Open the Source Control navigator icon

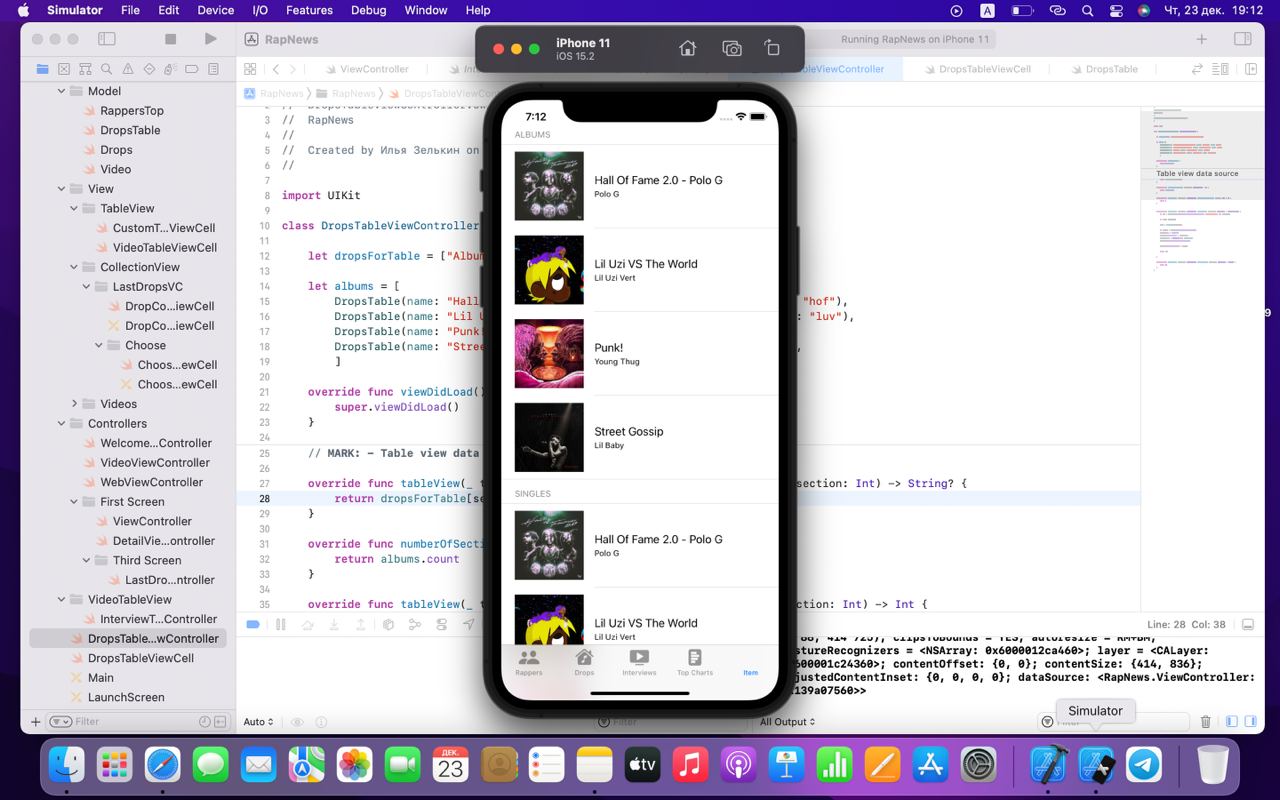64,69
